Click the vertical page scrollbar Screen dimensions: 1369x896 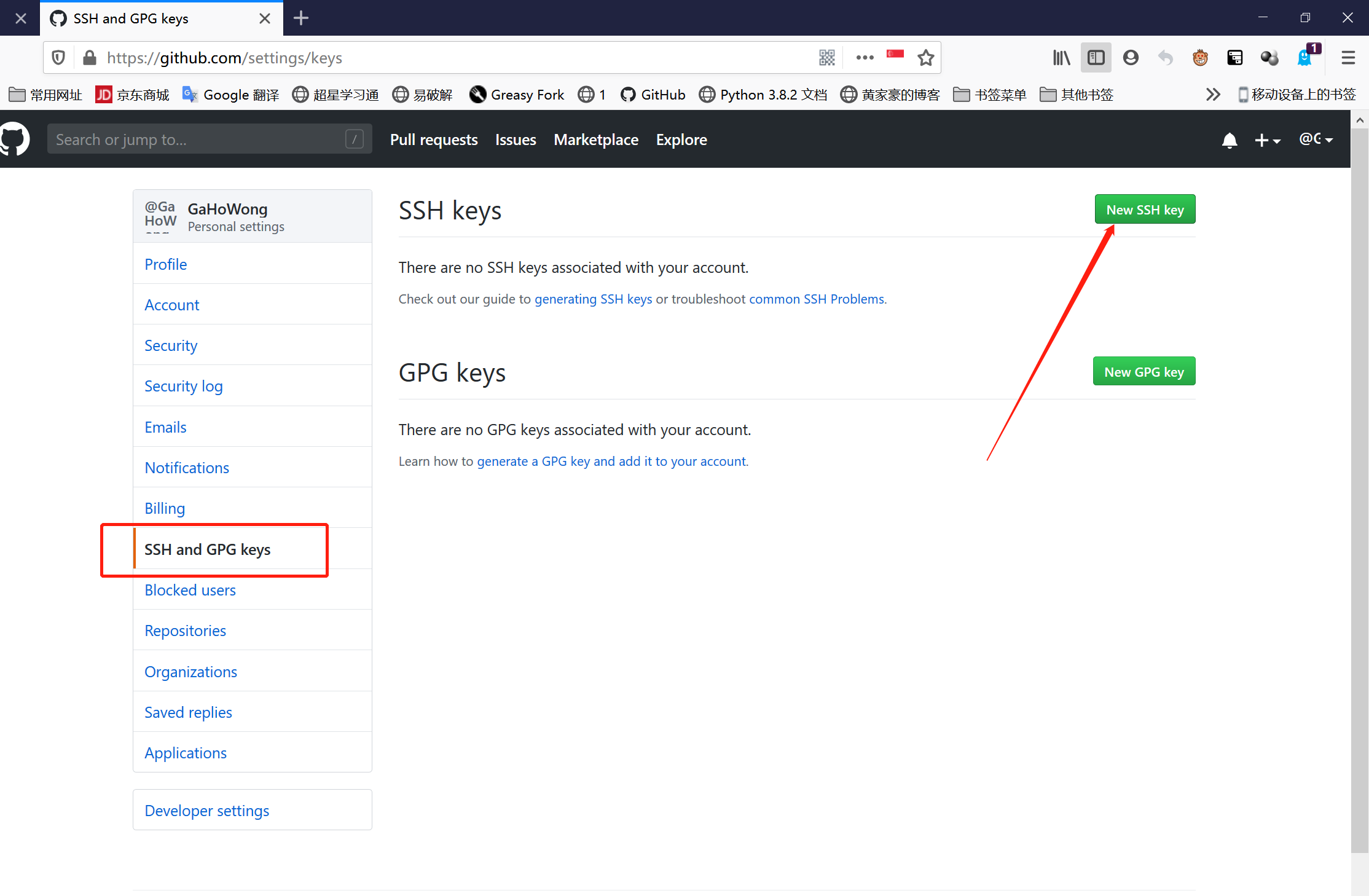1359,492
